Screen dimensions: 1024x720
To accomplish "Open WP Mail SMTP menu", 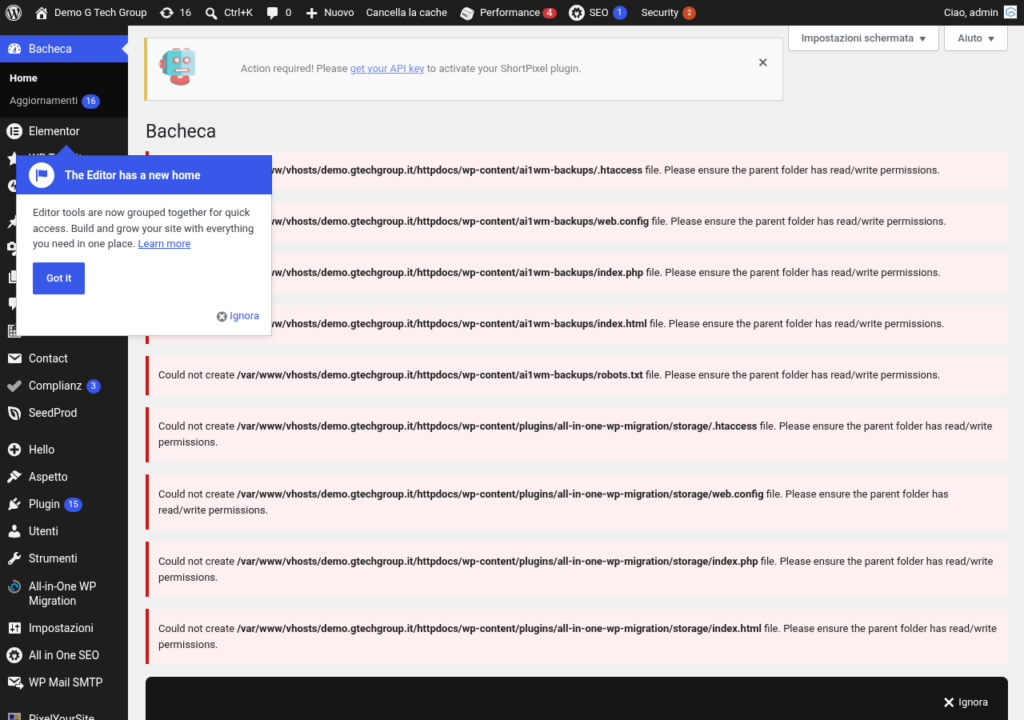I will click(x=64, y=682).
